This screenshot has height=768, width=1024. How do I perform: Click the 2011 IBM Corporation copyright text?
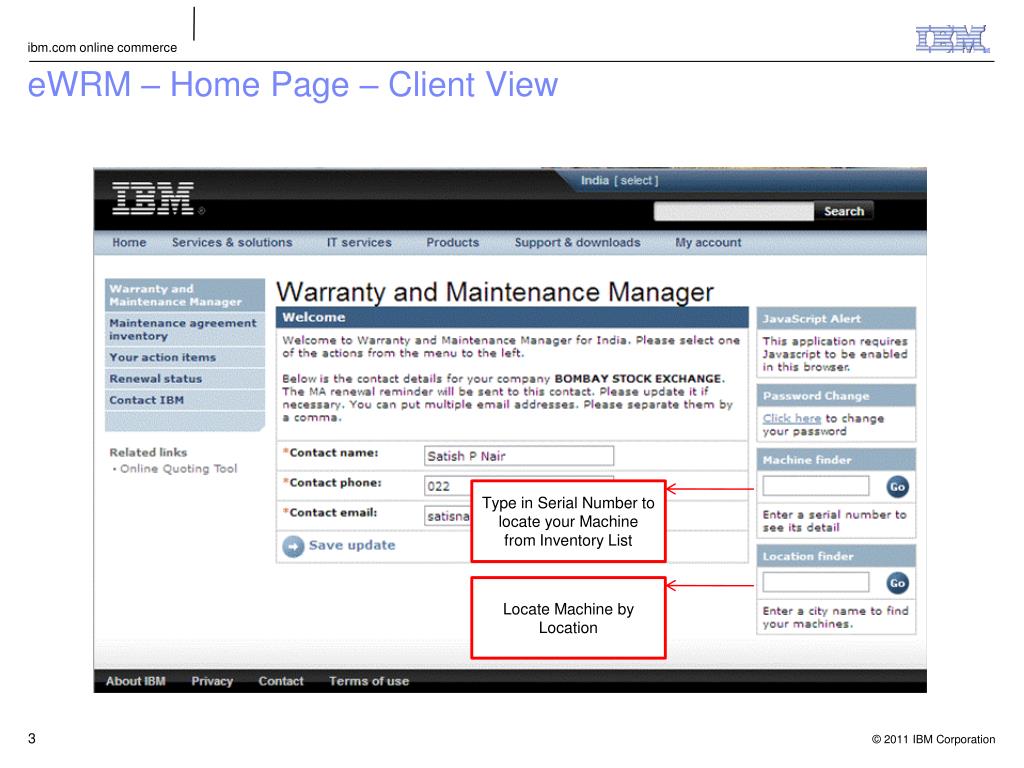tap(933, 739)
